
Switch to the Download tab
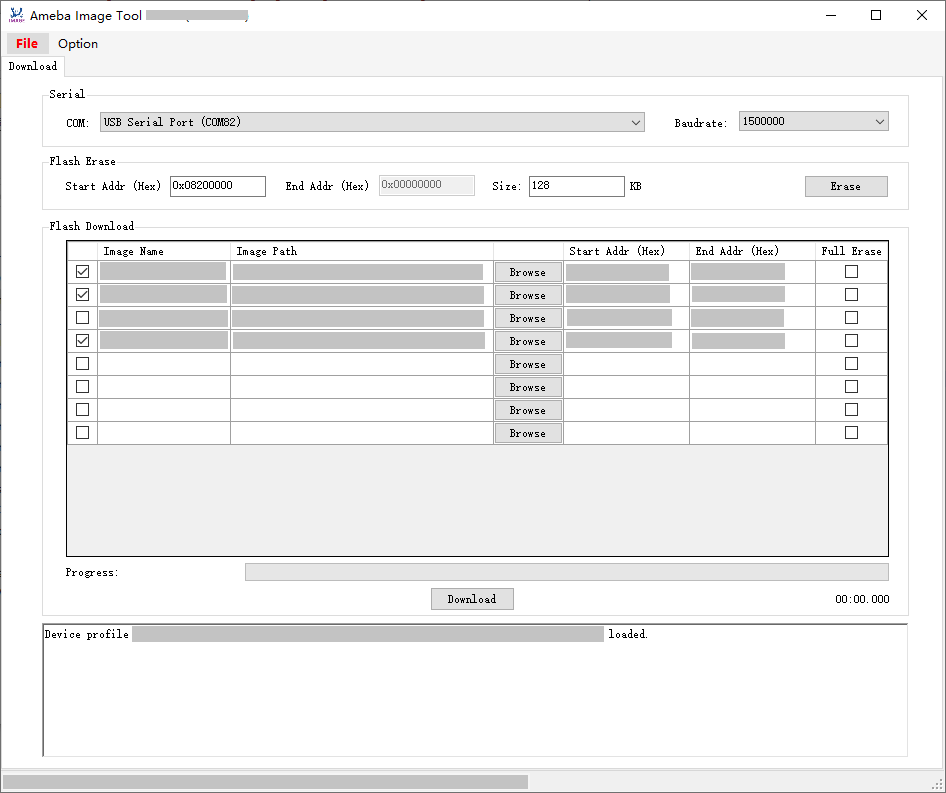point(33,66)
